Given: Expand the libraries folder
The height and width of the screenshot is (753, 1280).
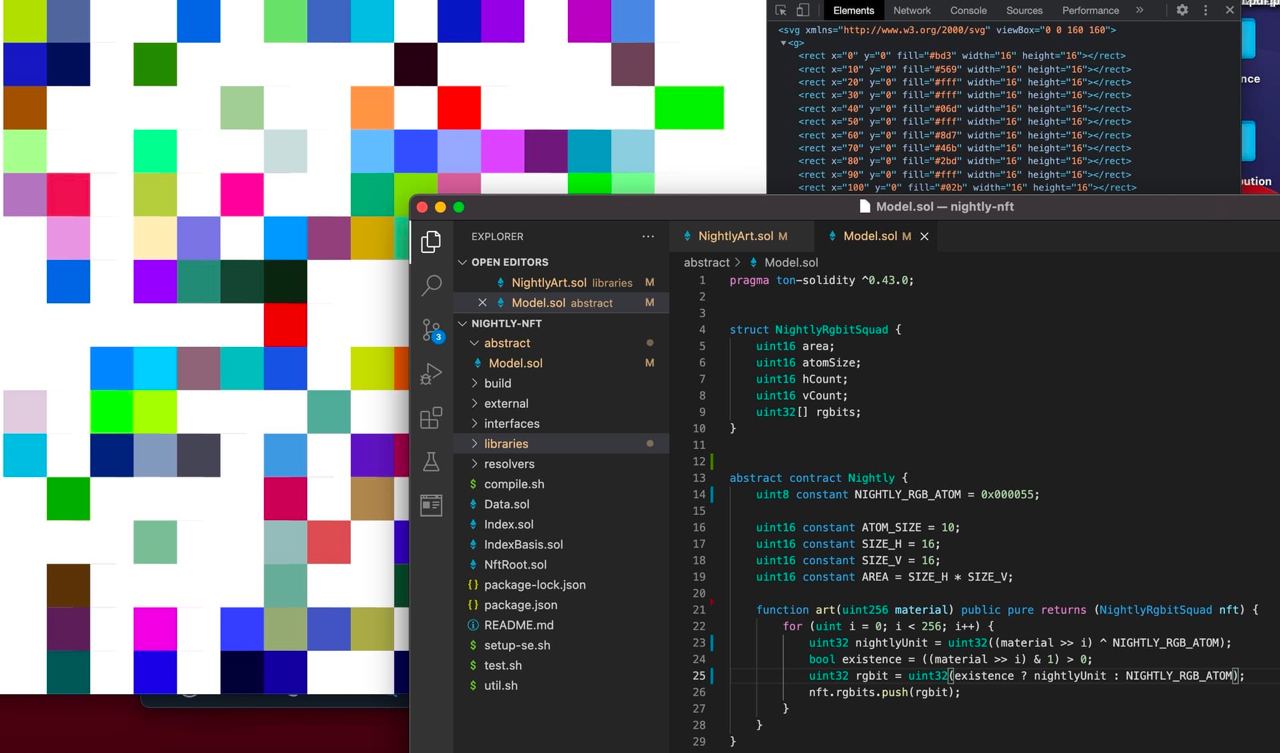Looking at the screenshot, I should 506,443.
